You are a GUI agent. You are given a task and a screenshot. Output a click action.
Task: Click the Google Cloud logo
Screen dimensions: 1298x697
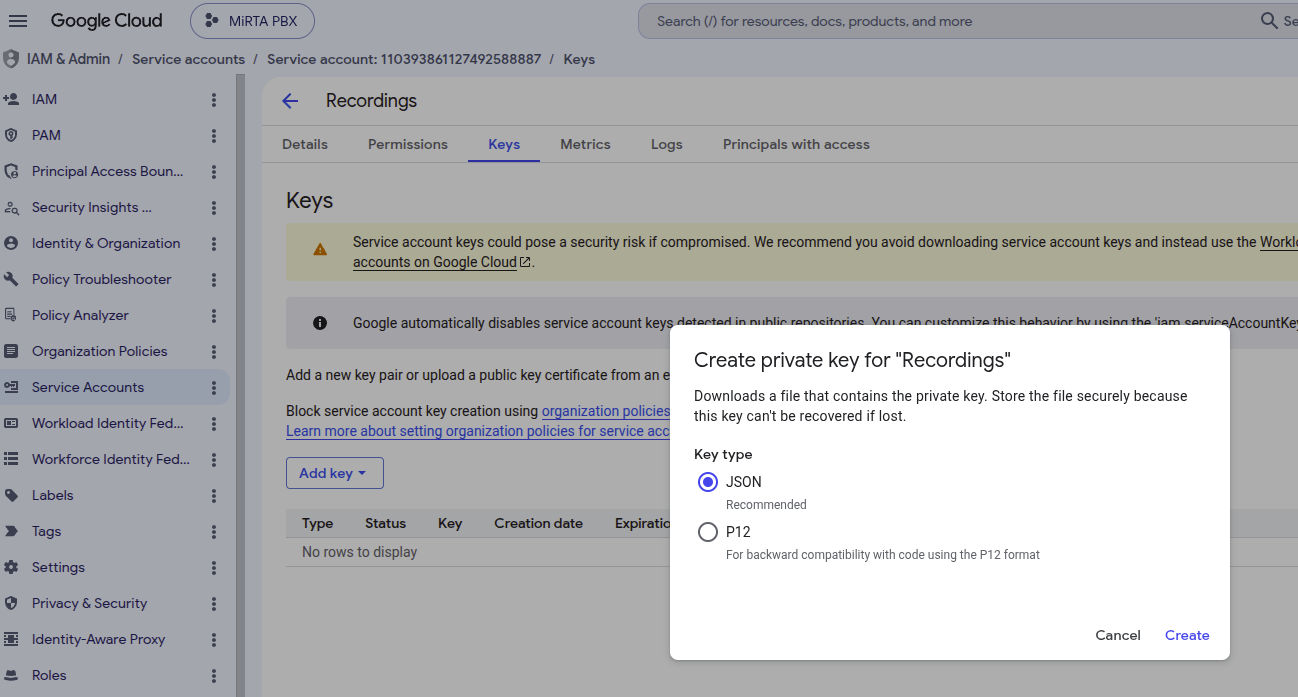106,21
